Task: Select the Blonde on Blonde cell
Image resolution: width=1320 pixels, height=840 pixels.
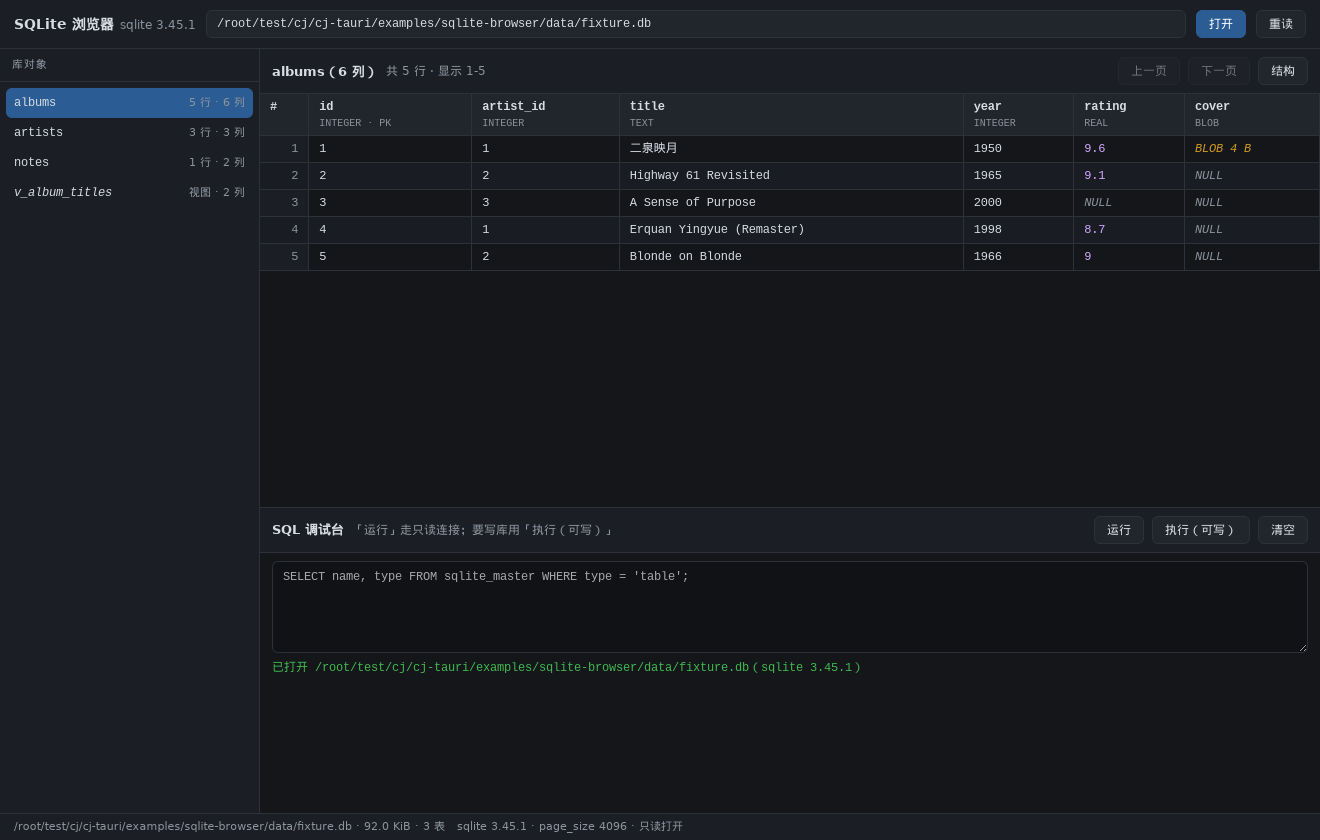Action: click(791, 257)
